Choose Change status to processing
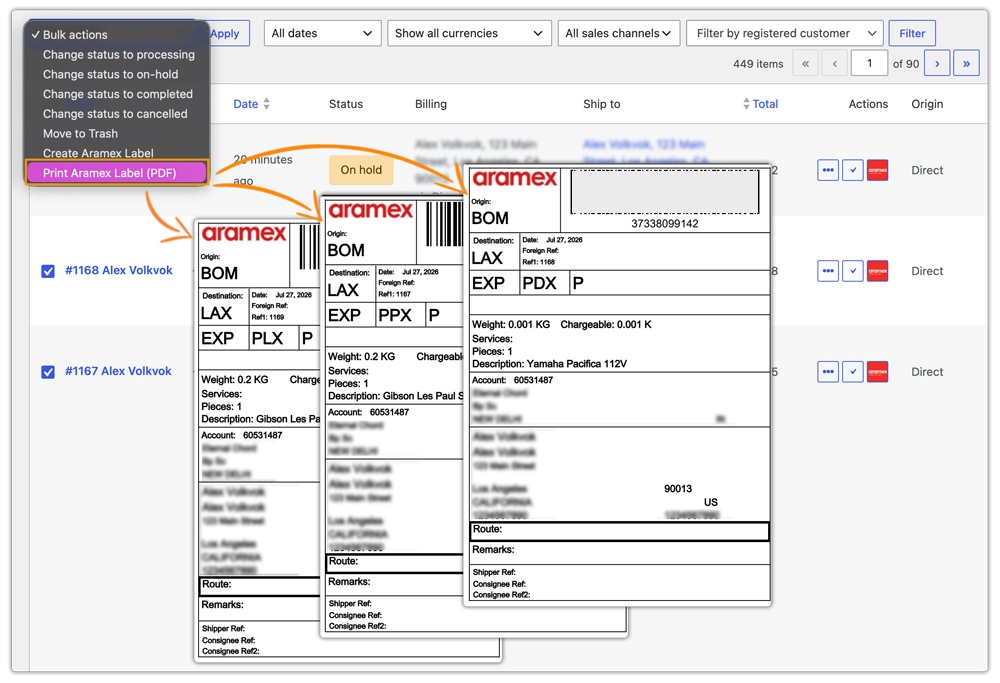 (119, 54)
